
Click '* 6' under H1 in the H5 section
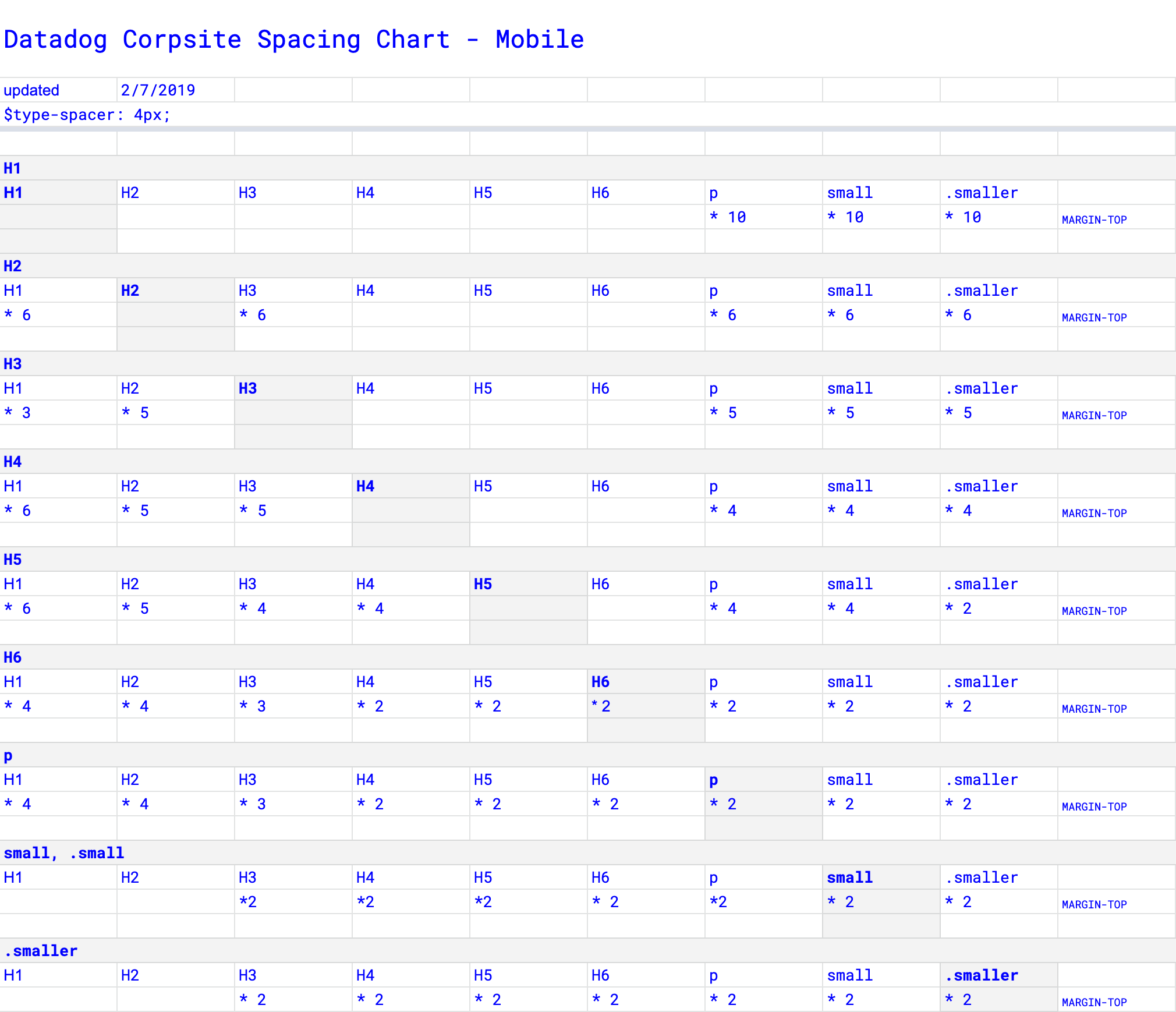coord(17,608)
